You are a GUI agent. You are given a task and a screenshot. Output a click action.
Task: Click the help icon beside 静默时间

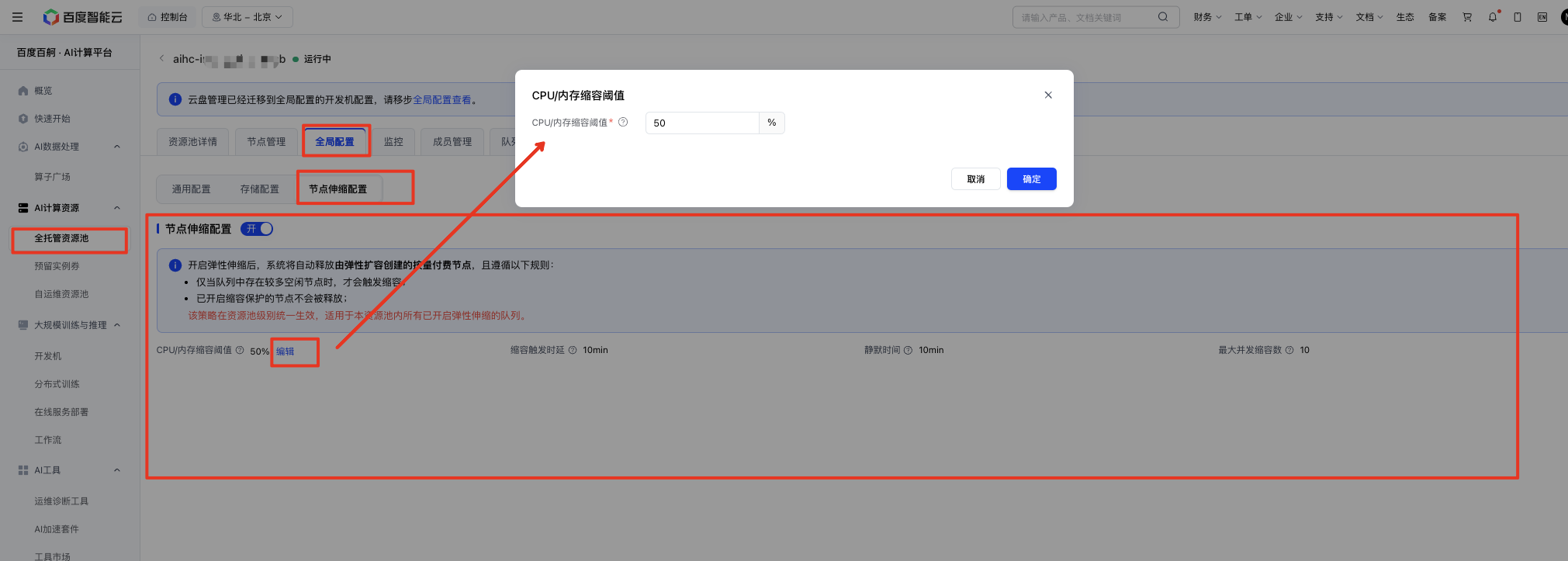click(x=908, y=351)
